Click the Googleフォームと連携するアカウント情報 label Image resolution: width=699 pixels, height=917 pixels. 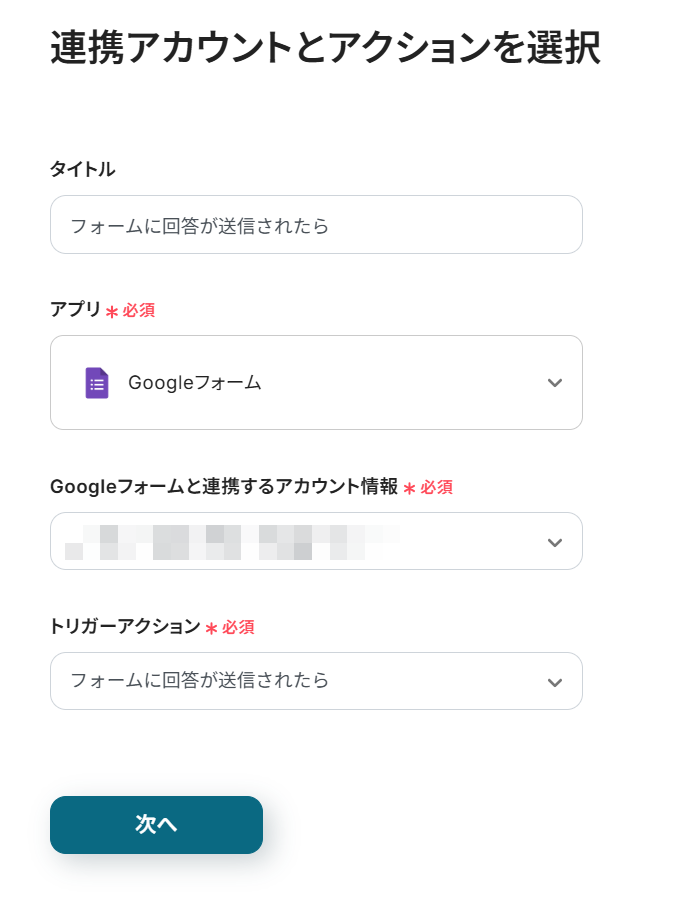click(224, 487)
